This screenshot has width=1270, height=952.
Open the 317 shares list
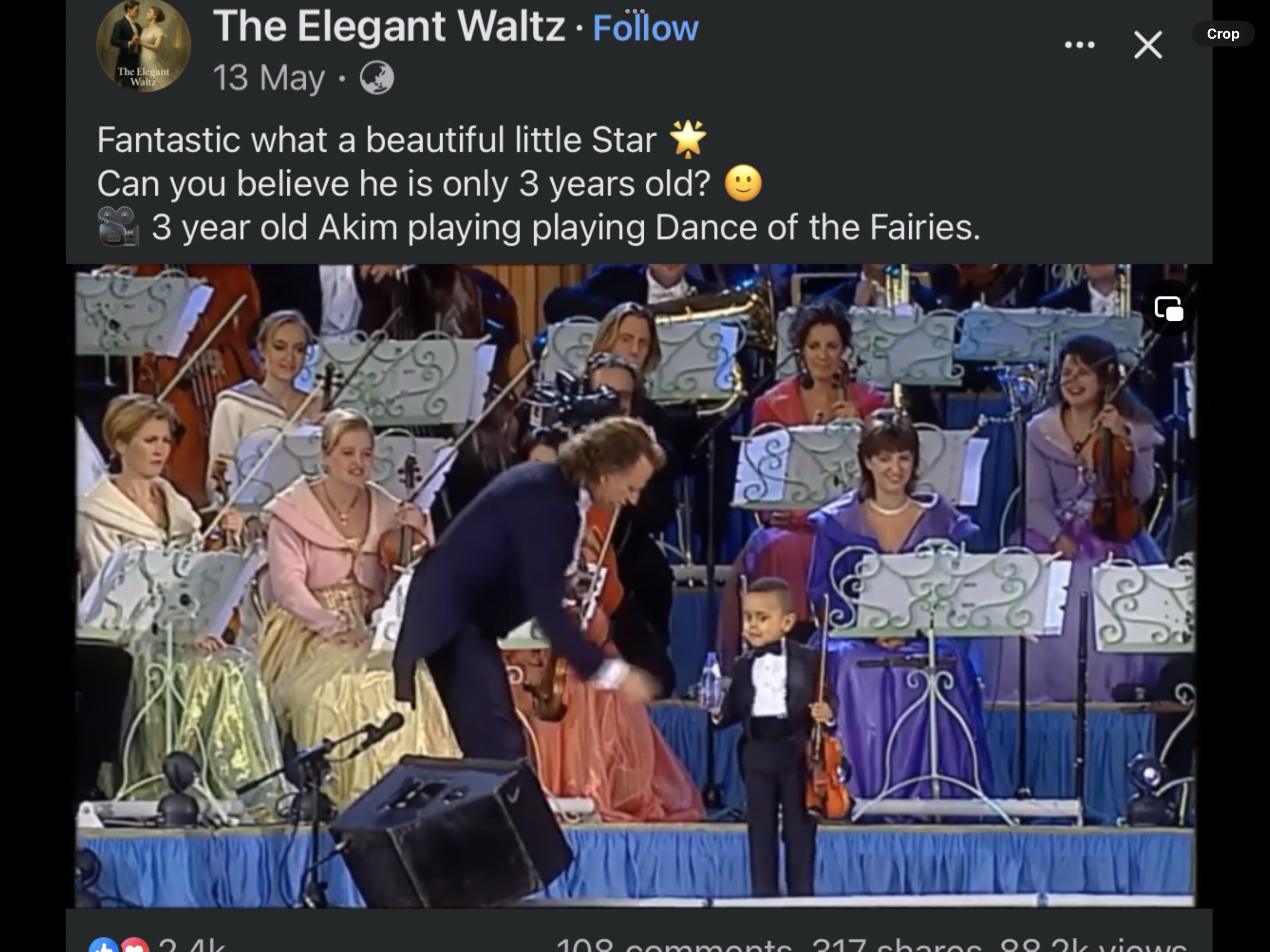pos(896,946)
